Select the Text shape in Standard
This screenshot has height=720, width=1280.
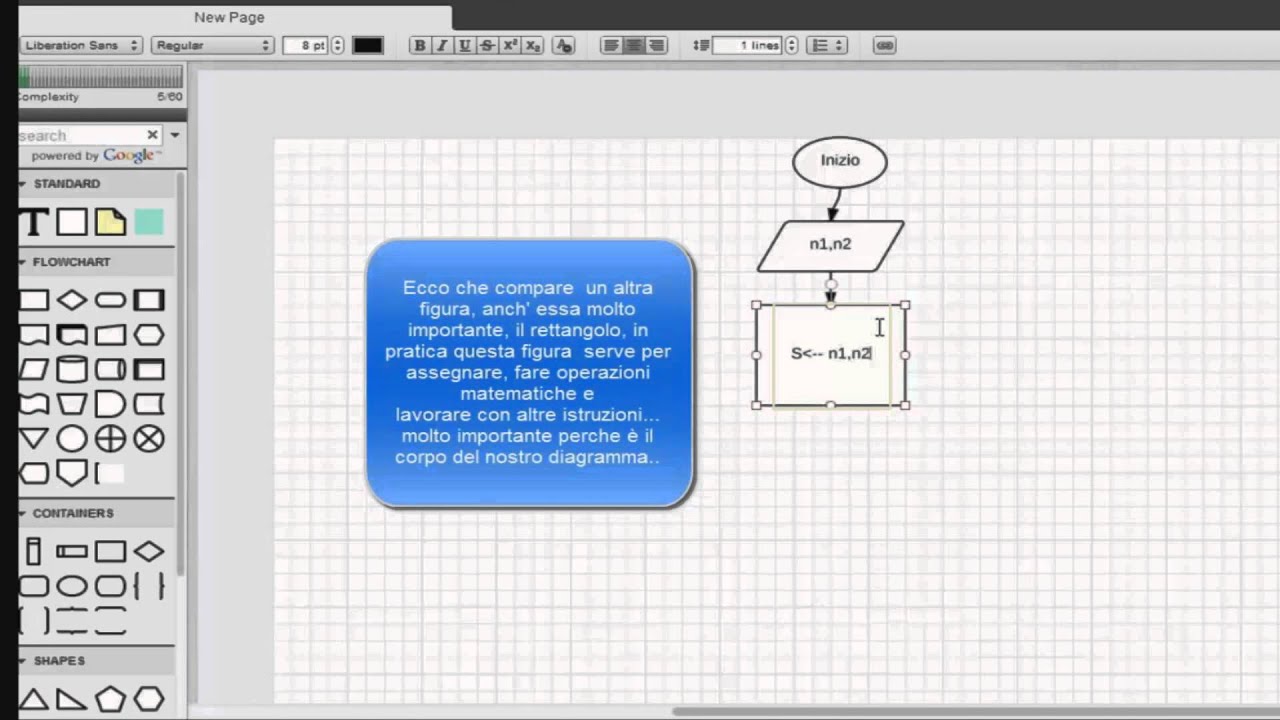pos(33,222)
